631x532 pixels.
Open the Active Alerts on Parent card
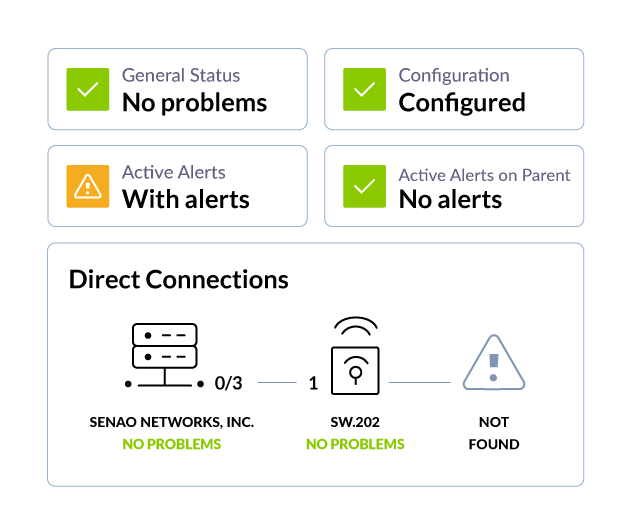[x=454, y=186]
